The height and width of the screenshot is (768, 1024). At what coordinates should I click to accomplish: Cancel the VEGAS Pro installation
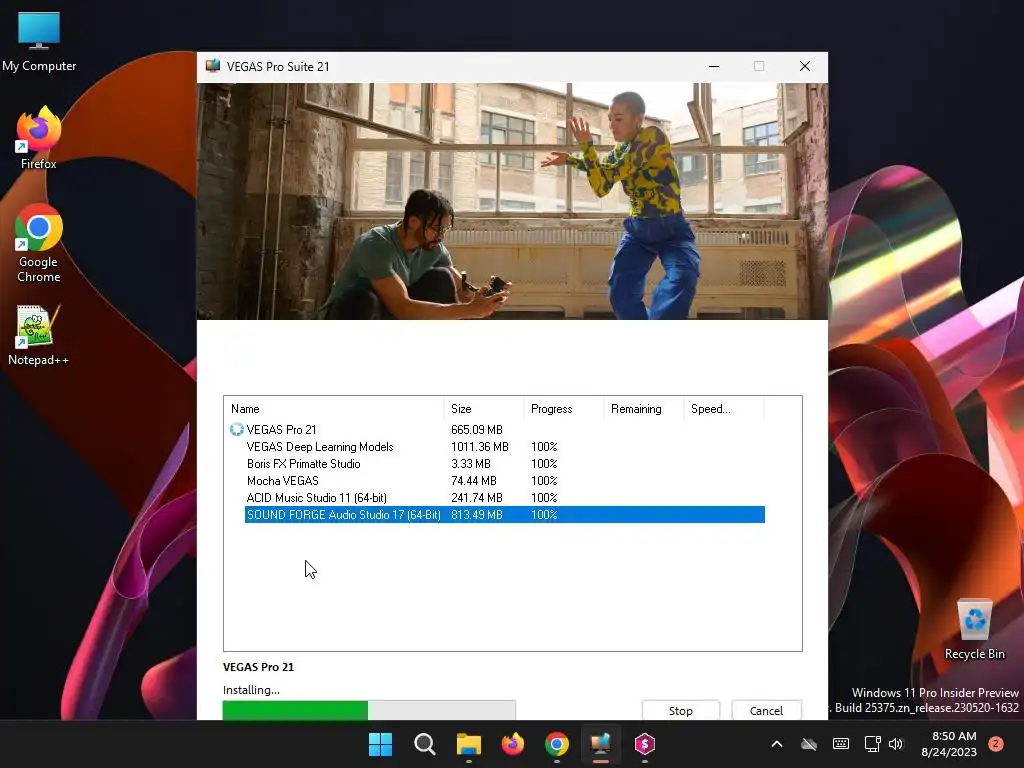(766, 711)
